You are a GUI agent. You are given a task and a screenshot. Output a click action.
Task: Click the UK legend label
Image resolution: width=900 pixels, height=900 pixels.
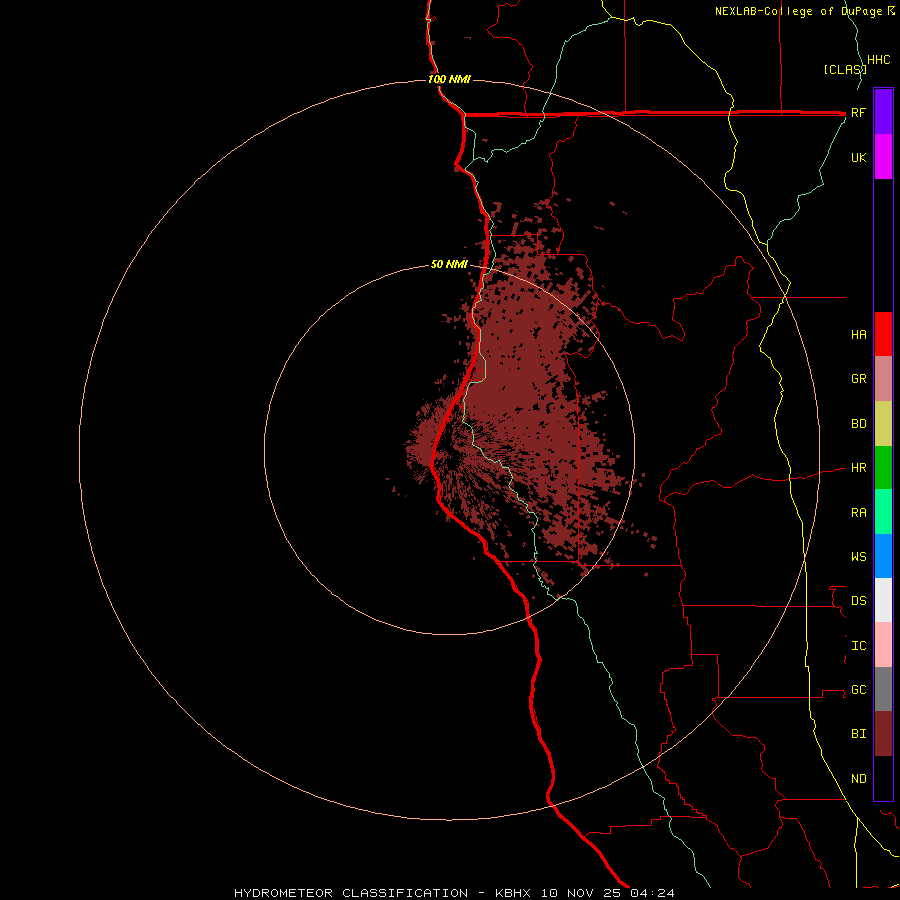[x=858, y=157]
